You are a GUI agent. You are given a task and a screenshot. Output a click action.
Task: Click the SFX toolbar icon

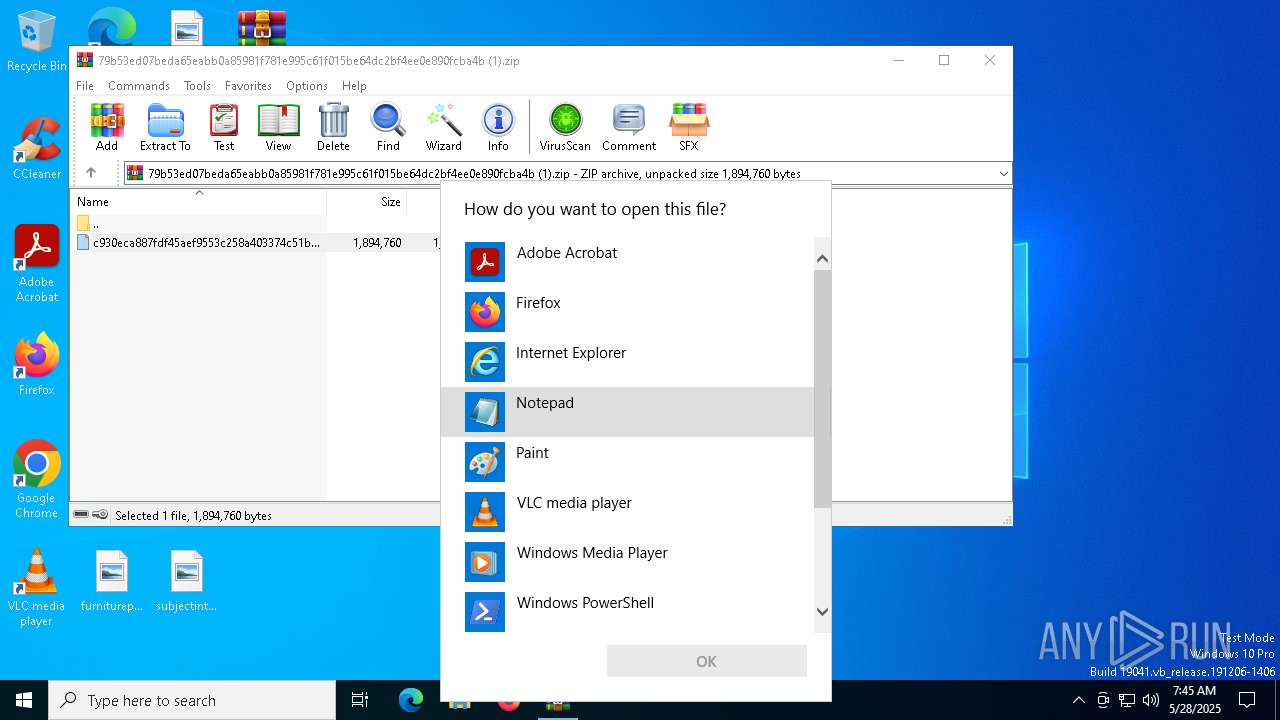[689, 127]
